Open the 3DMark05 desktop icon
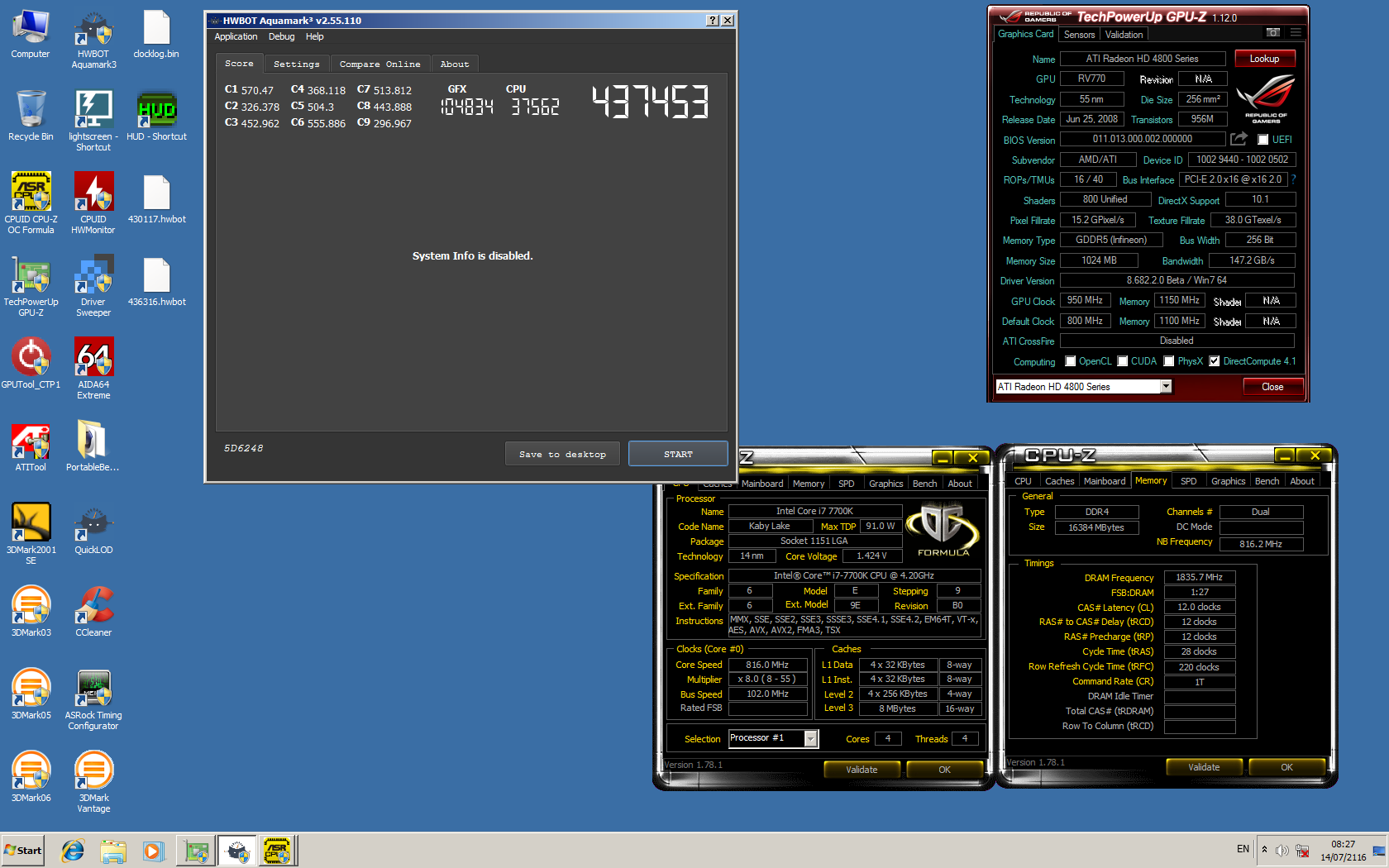 pyautogui.click(x=31, y=694)
